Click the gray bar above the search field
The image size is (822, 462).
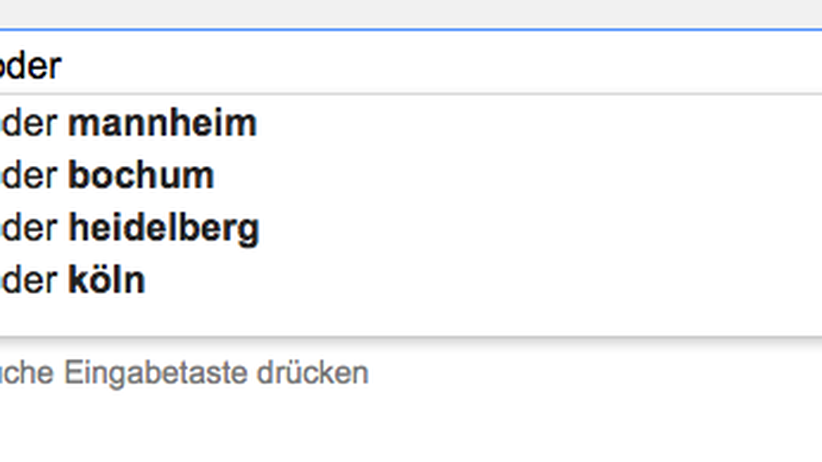(400, 12)
